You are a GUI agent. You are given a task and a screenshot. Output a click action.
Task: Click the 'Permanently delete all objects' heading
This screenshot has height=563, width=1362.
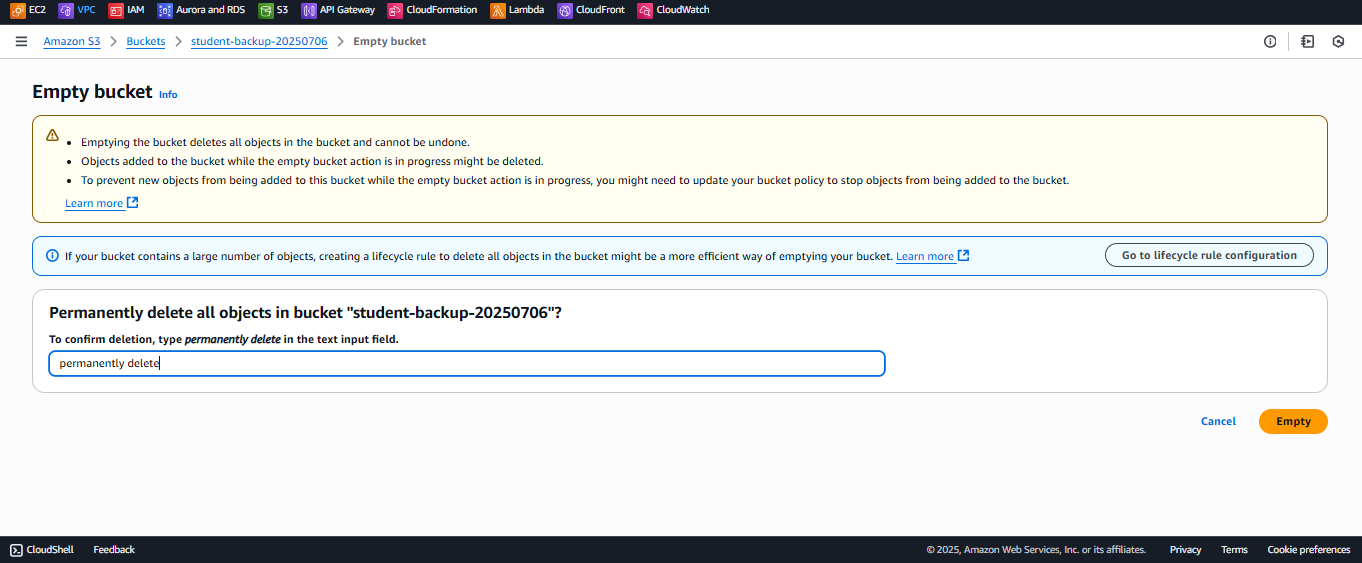[305, 313]
